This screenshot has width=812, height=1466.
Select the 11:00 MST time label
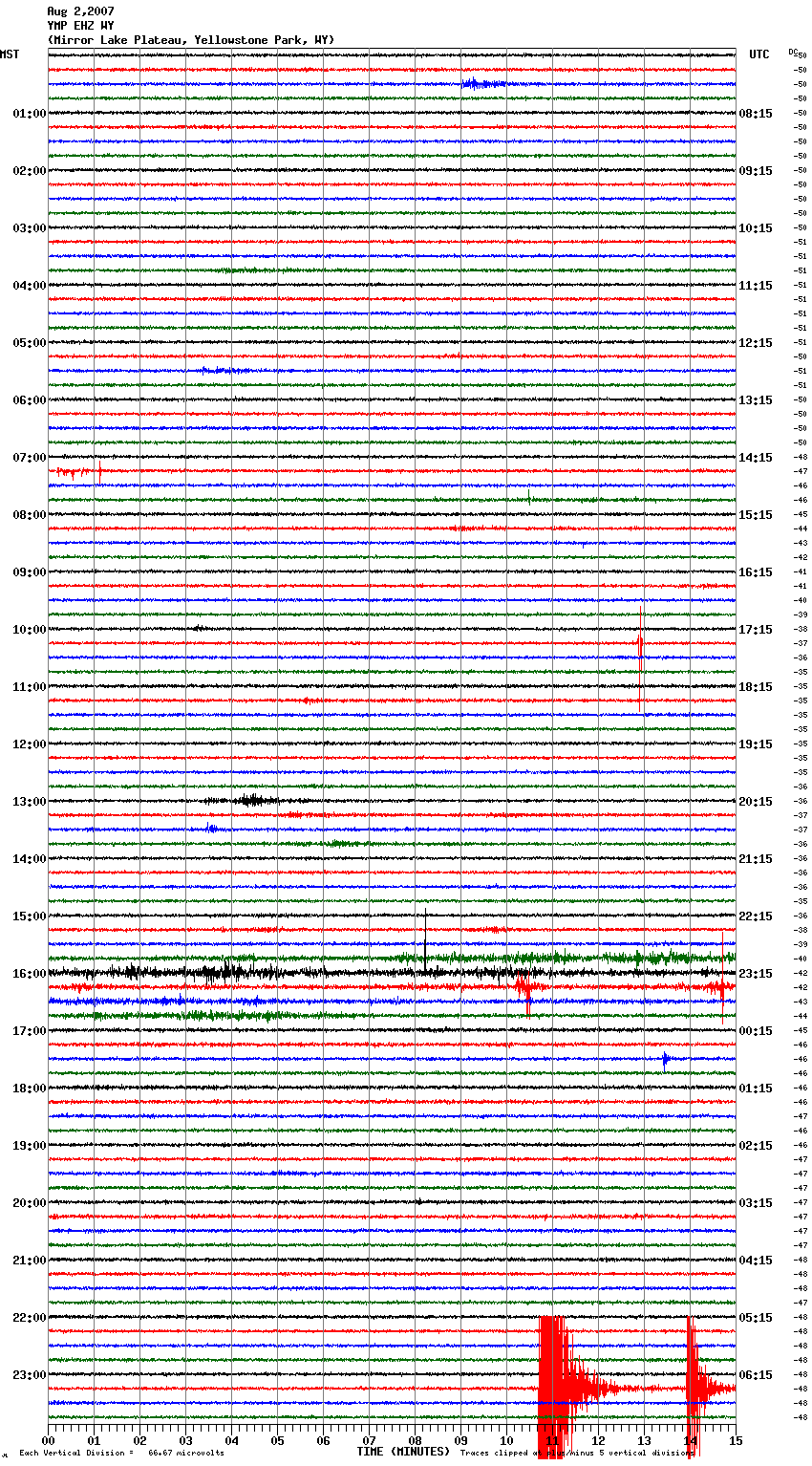[30, 687]
